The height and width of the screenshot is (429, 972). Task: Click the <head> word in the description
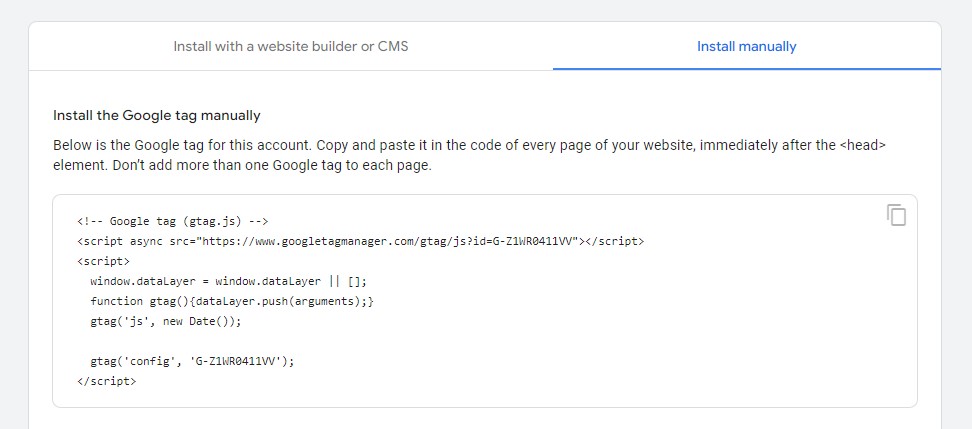tap(863, 145)
